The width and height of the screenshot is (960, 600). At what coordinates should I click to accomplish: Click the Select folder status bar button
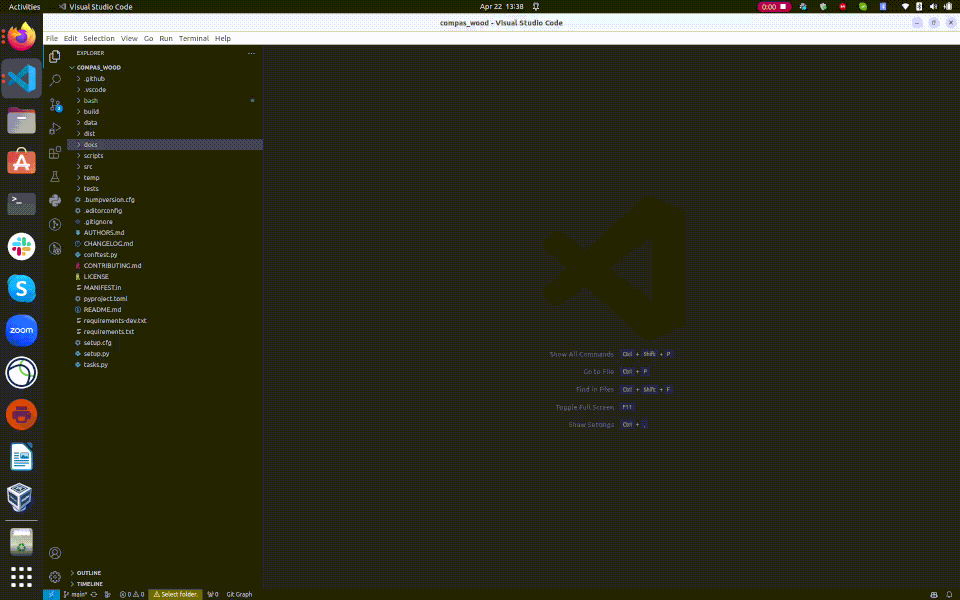click(x=176, y=594)
